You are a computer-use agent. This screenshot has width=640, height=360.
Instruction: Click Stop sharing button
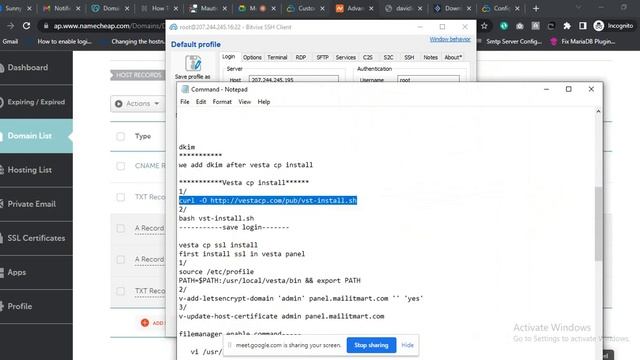(x=371, y=345)
